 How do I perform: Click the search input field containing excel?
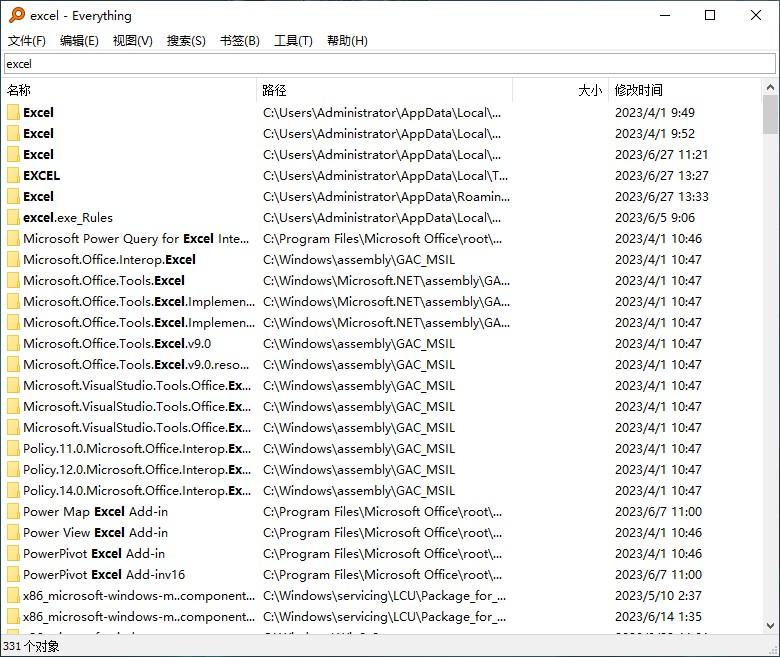click(x=390, y=64)
